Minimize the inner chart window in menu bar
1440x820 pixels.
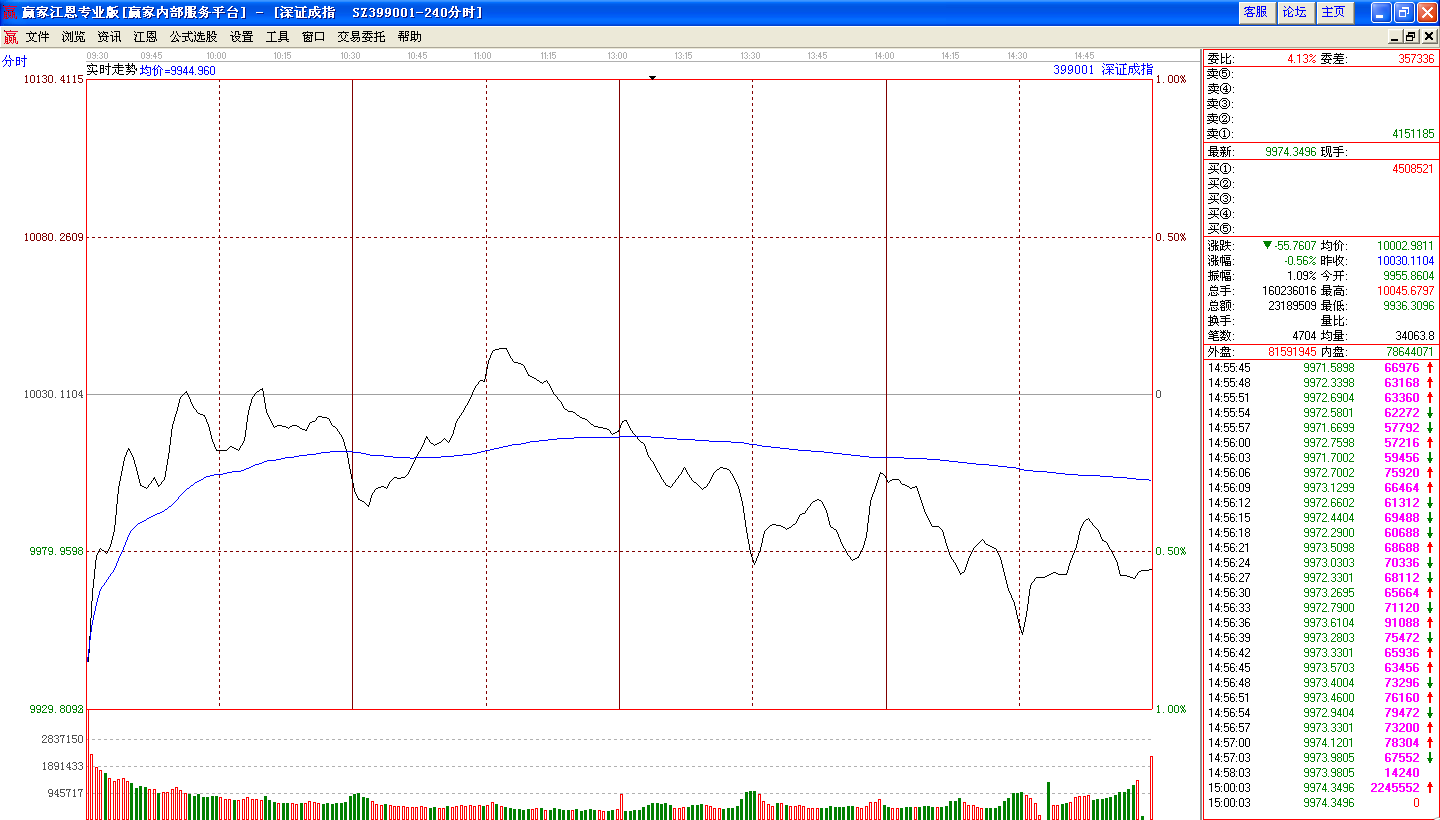point(1395,37)
